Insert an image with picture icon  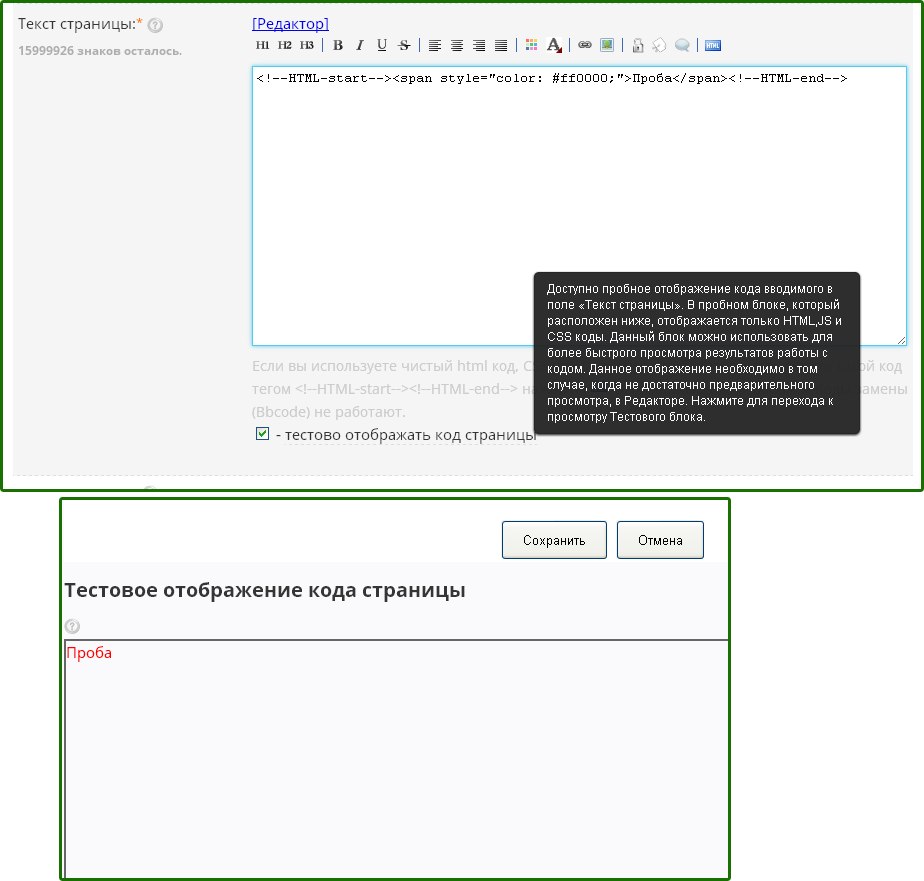pos(606,45)
